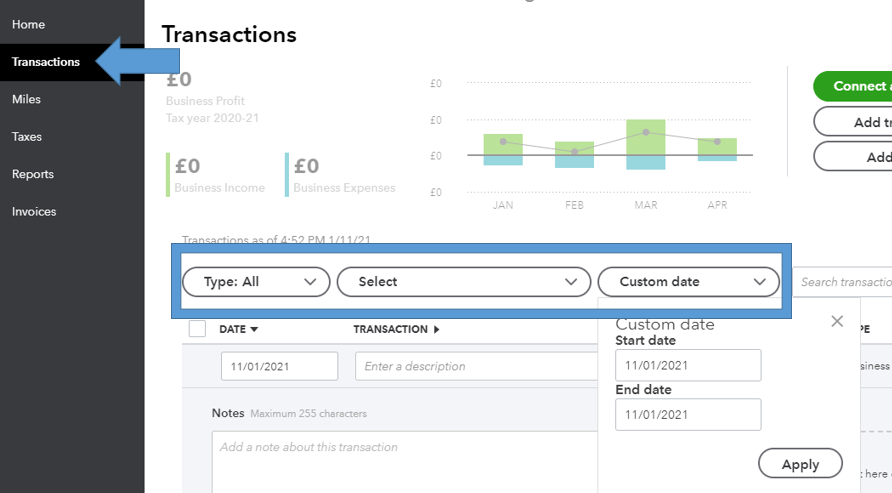Click the Notes text area
This screenshot has width=892, height=493.
(x=400, y=460)
